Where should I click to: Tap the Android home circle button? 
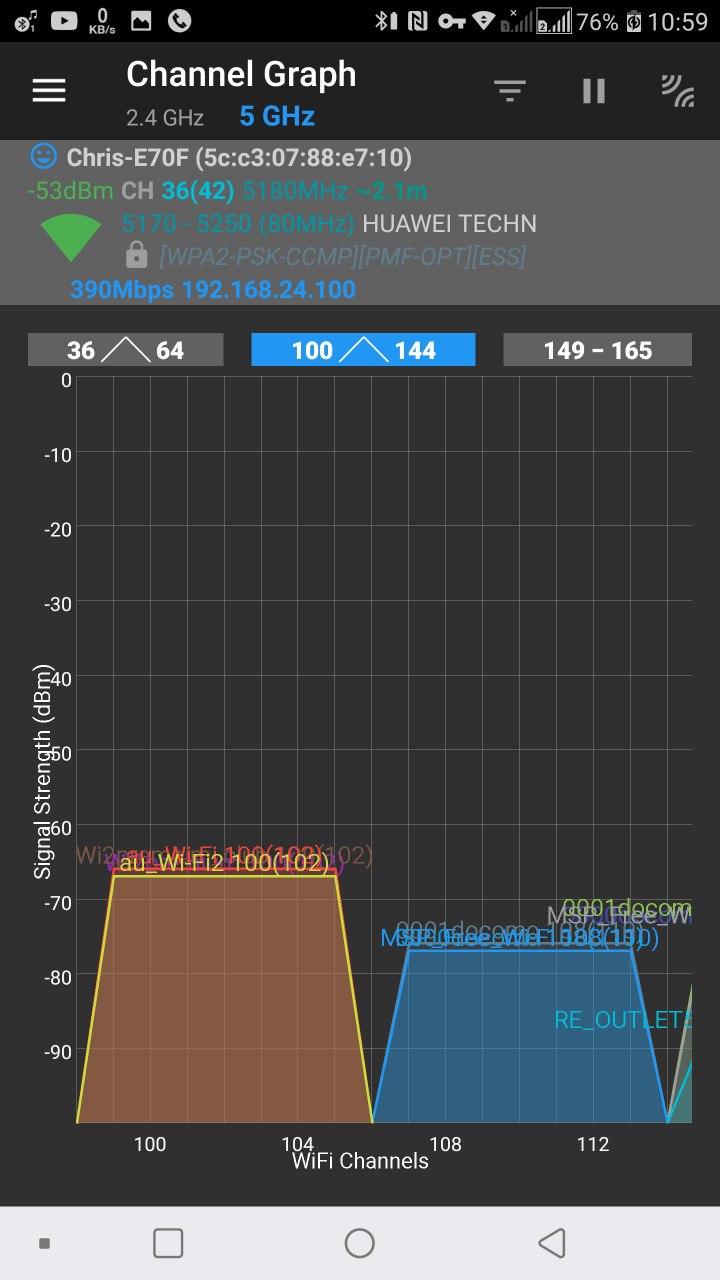point(359,1243)
